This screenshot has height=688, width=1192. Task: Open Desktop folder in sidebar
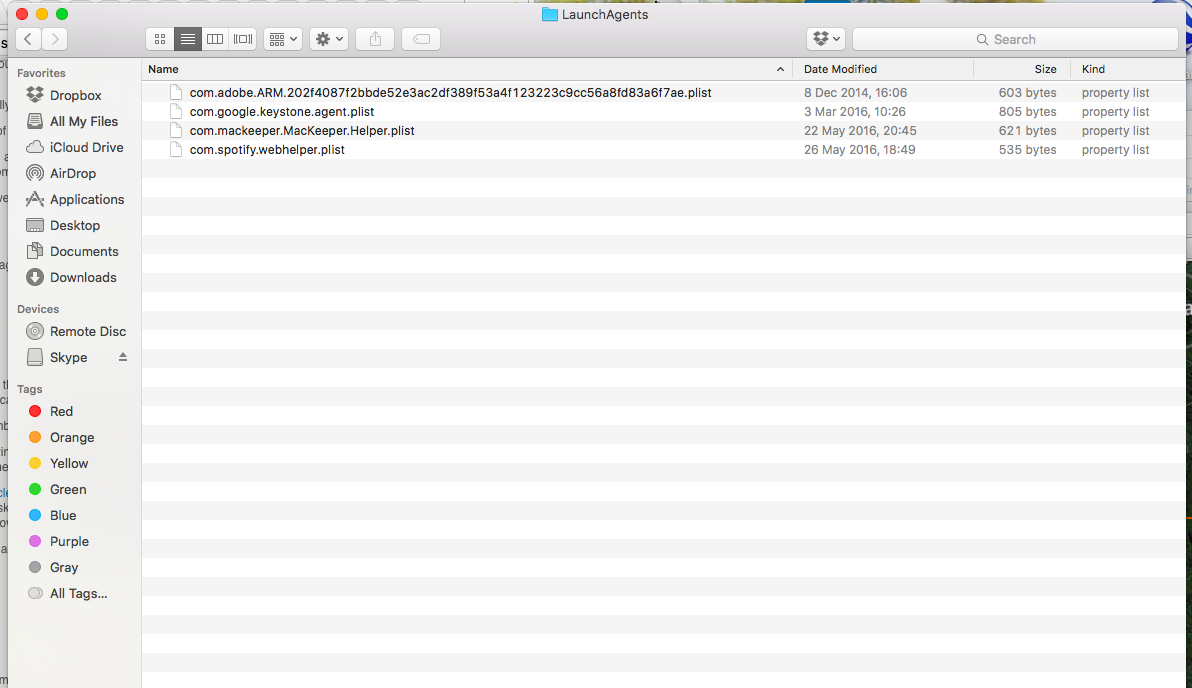pyautogui.click(x=74, y=225)
